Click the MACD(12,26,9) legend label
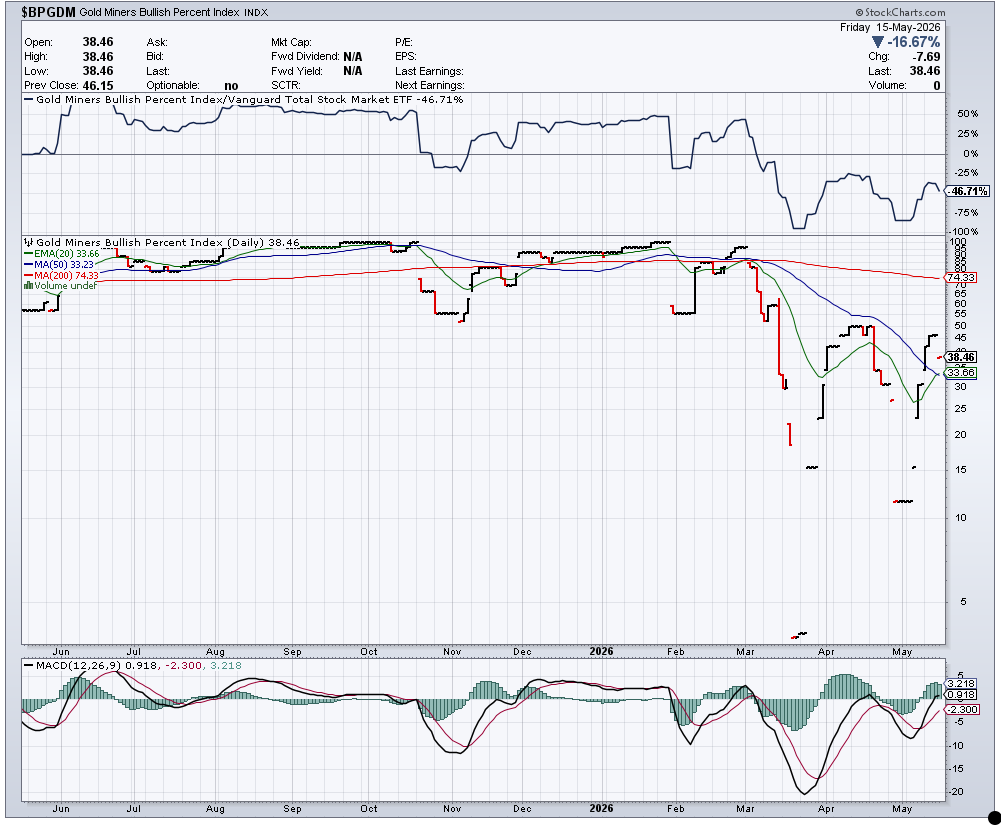The image size is (1001, 827). [79, 665]
